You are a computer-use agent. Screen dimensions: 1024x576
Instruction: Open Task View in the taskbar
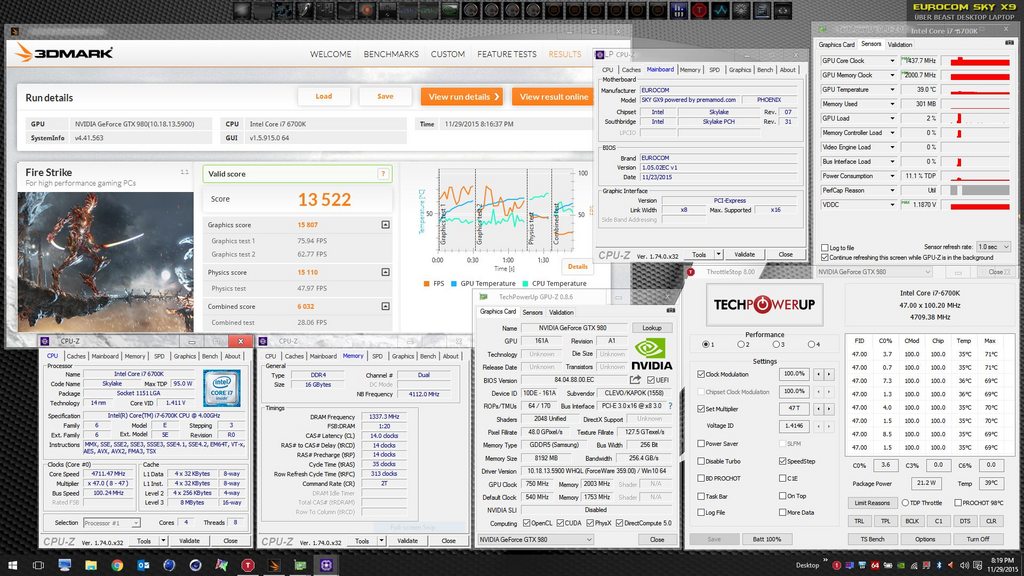click(x=38, y=565)
